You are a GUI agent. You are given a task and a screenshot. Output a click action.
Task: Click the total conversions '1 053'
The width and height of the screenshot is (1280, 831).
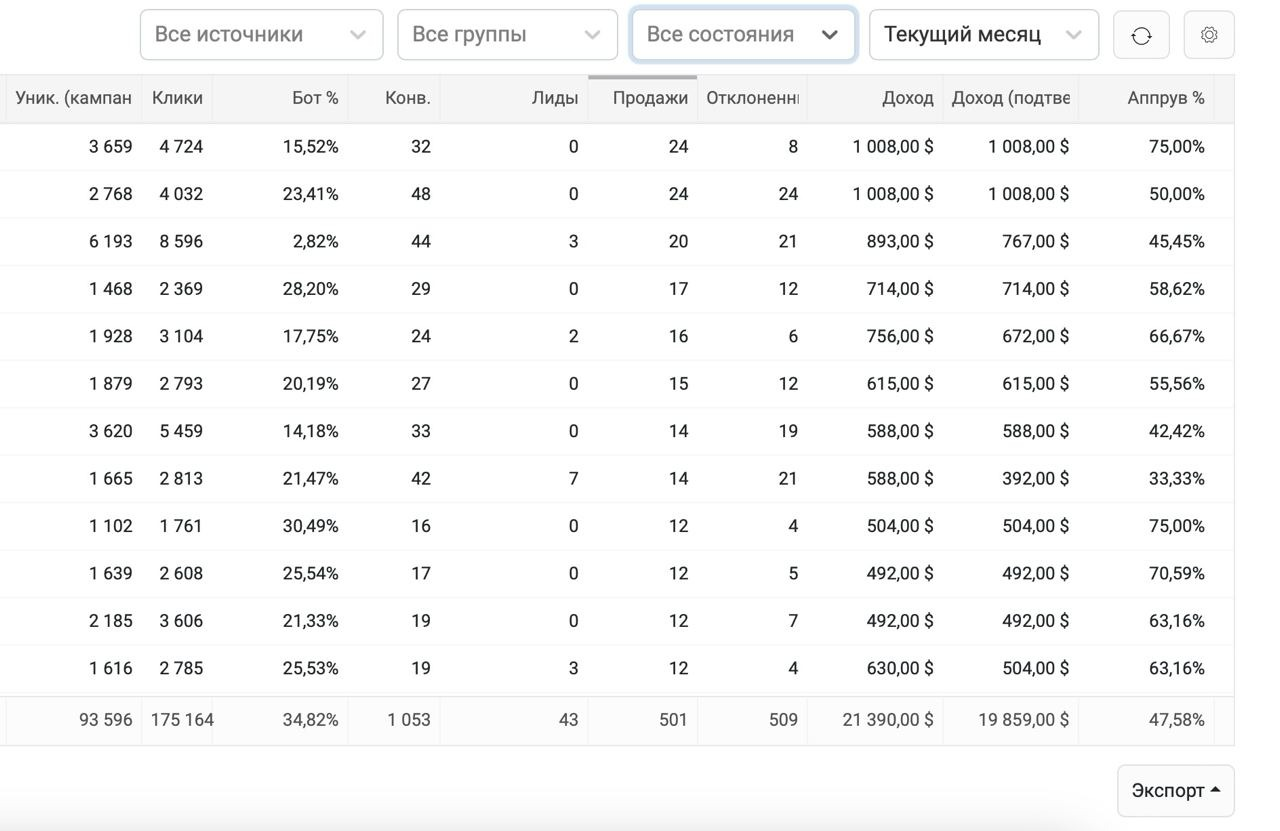click(x=409, y=720)
